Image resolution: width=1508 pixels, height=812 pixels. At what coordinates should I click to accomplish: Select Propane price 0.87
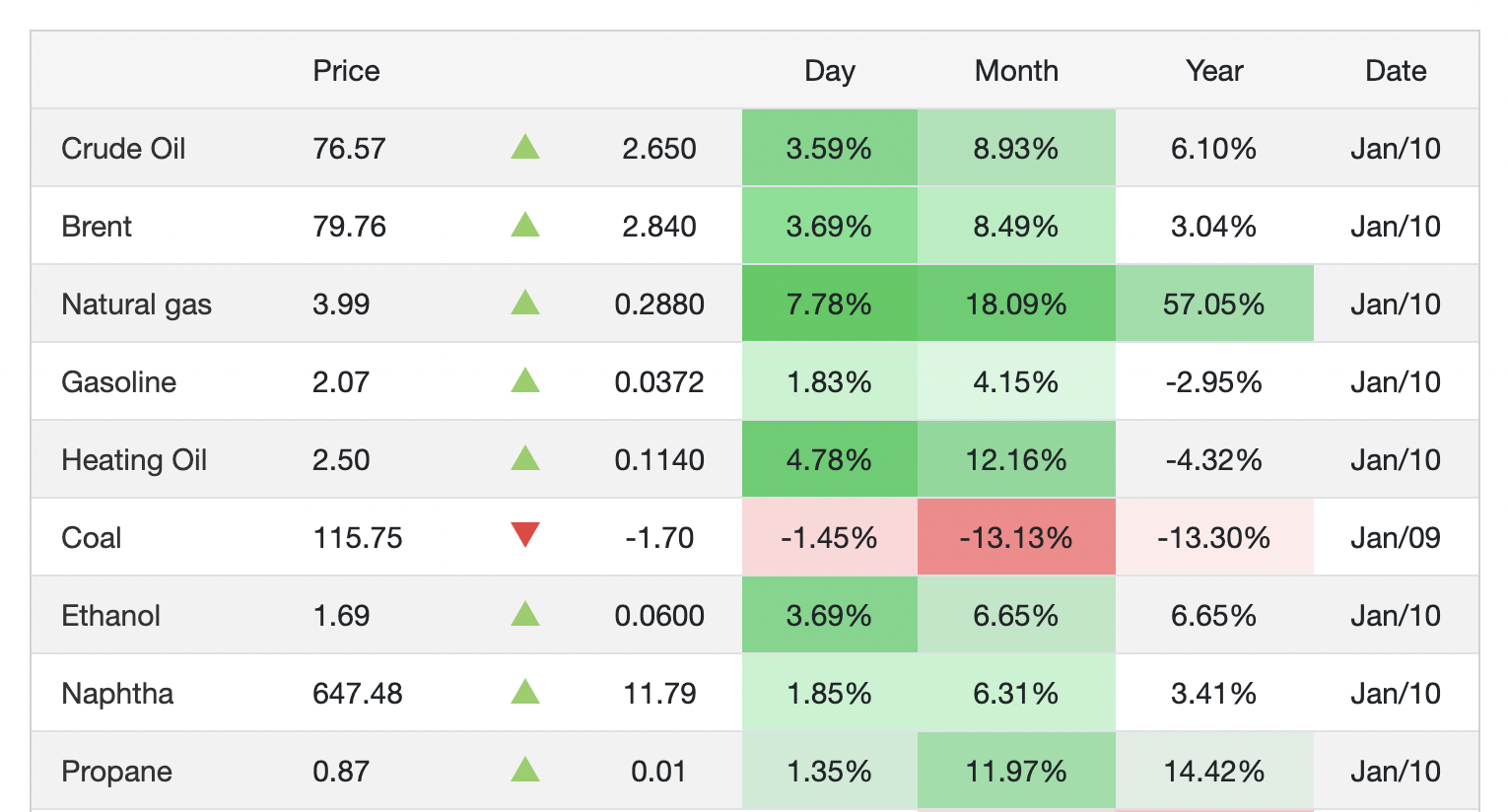pos(341,772)
